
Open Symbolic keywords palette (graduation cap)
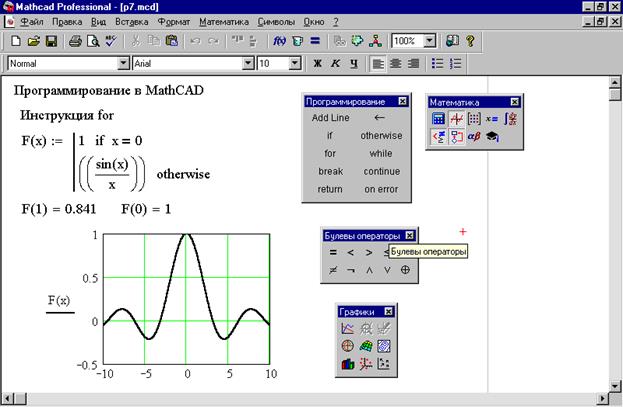[492, 137]
